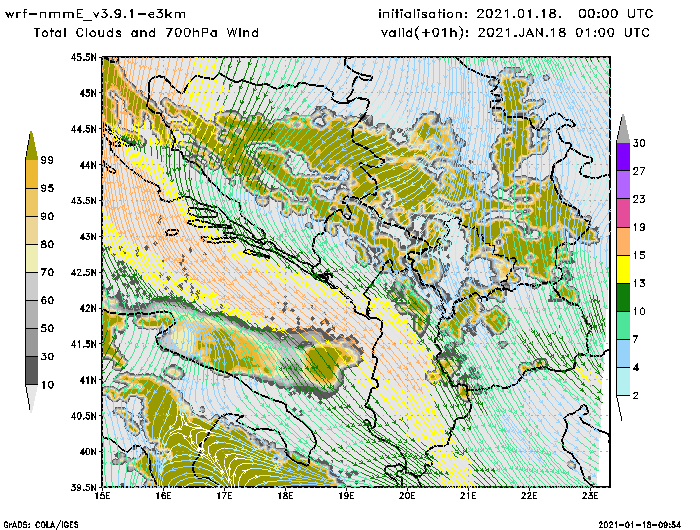Screen dimensions: 700x530
Task: Select the 60–70 light gray cloud swatch
Action: (32, 286)
